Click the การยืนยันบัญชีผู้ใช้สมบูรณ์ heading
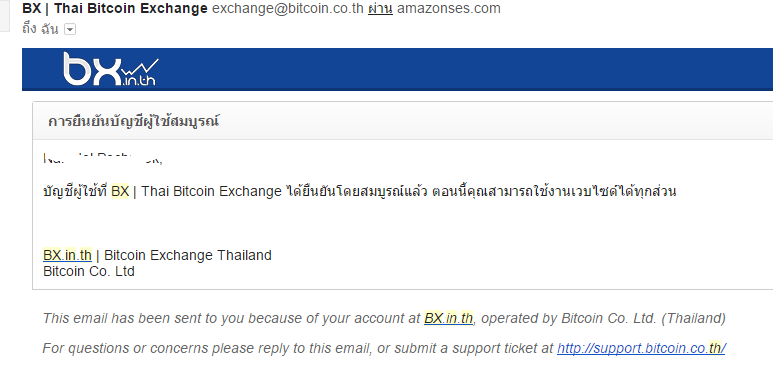Screen dimensions: 773x378 pyautogui.click(x=134, y=121)
